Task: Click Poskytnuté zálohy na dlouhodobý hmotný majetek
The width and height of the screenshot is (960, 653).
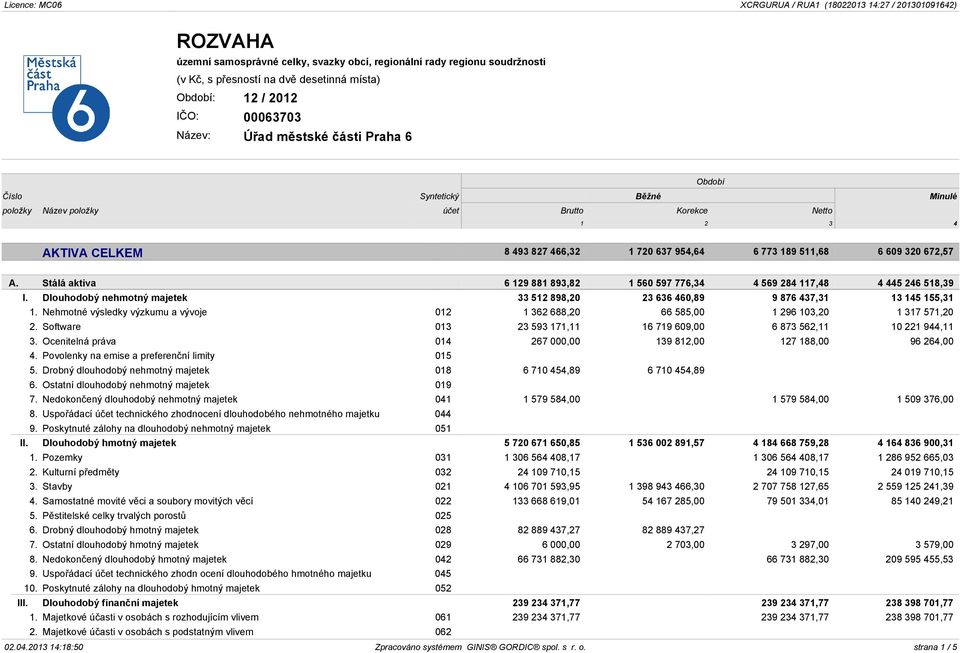Action: point(151,588)
